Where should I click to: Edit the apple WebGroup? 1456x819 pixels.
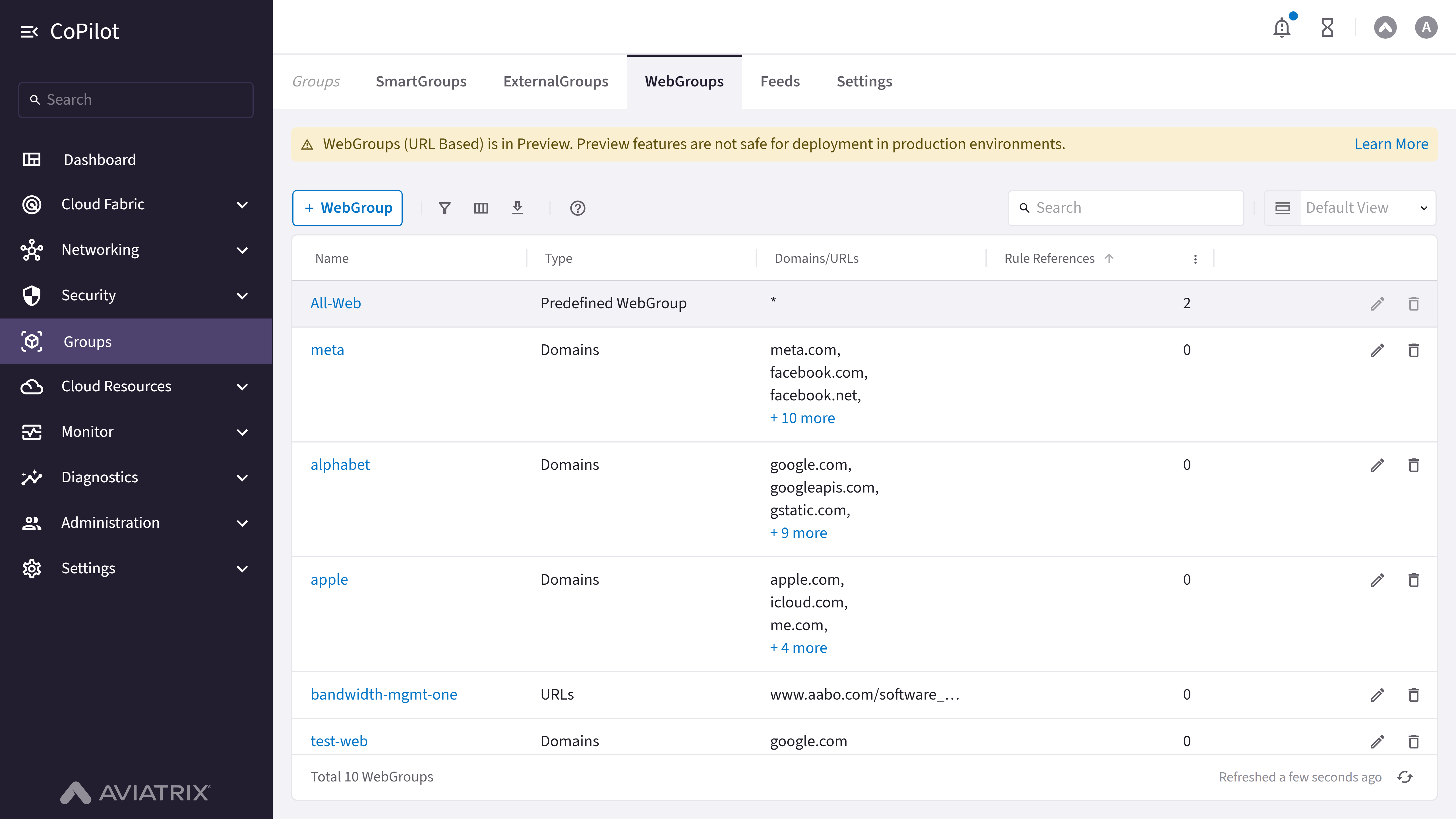click(1378, 580)
